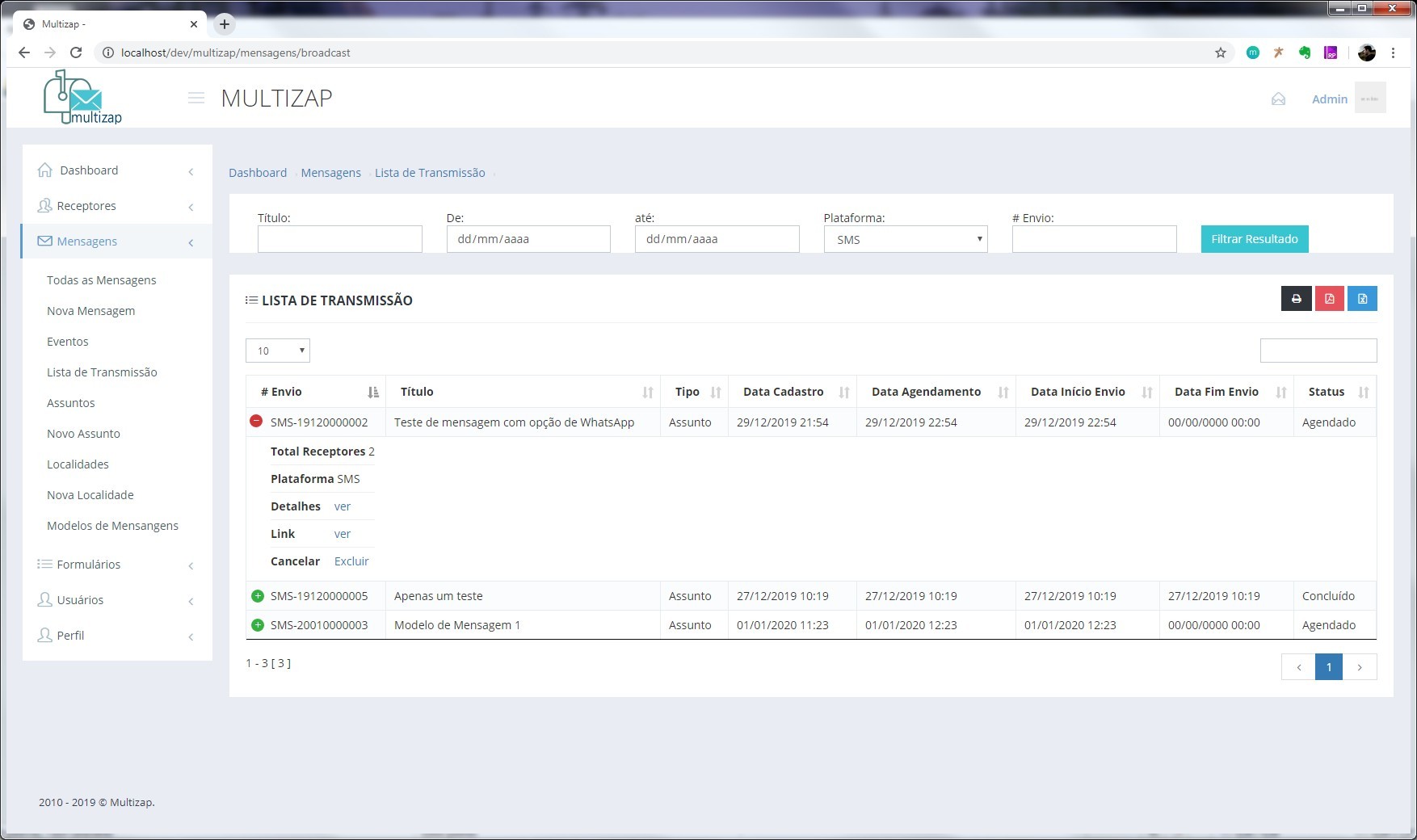Click the print button icon
The image size is (1417, 840).
(1297, 299)
